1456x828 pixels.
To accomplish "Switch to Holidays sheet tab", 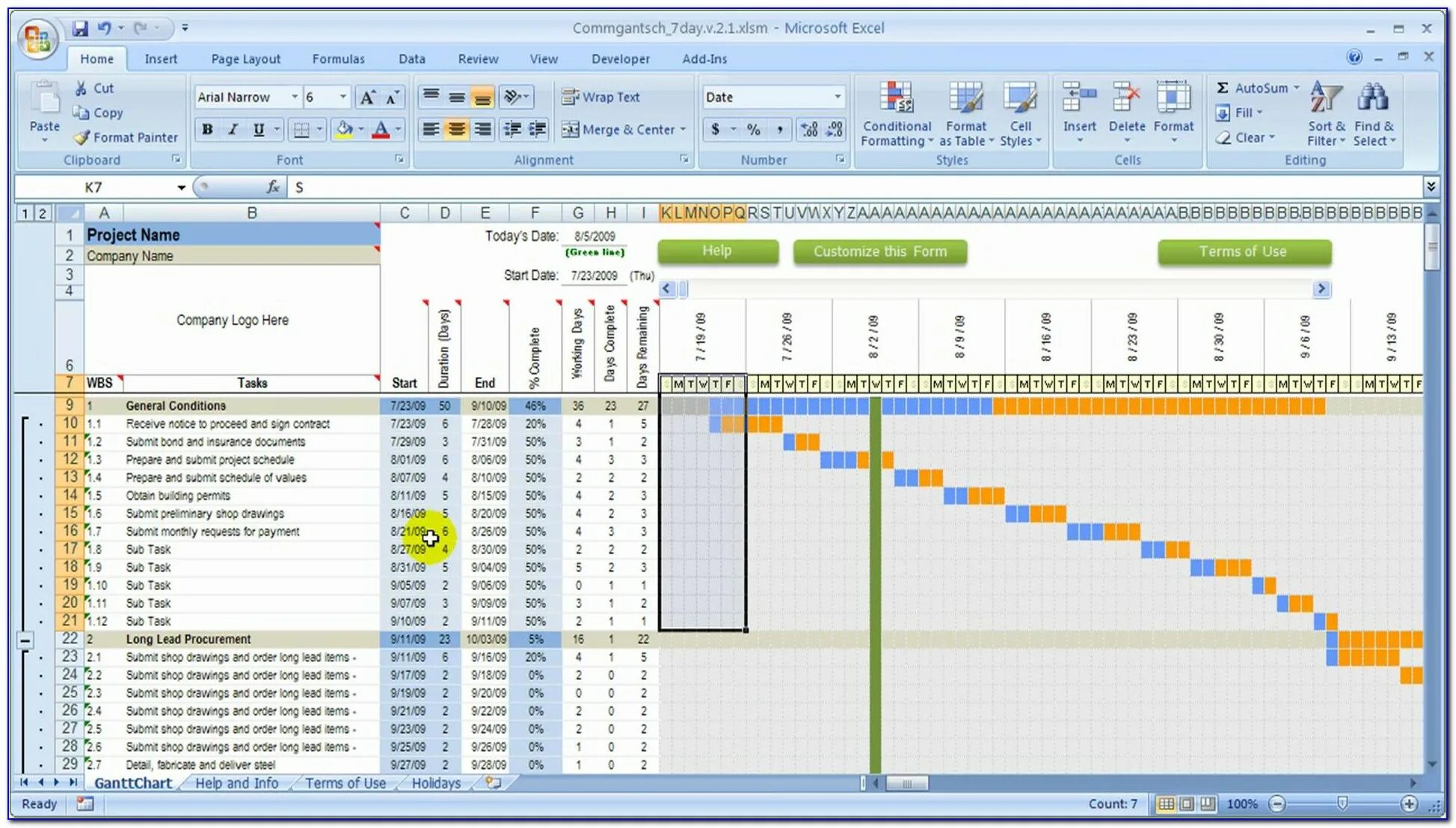I will 436,783.
